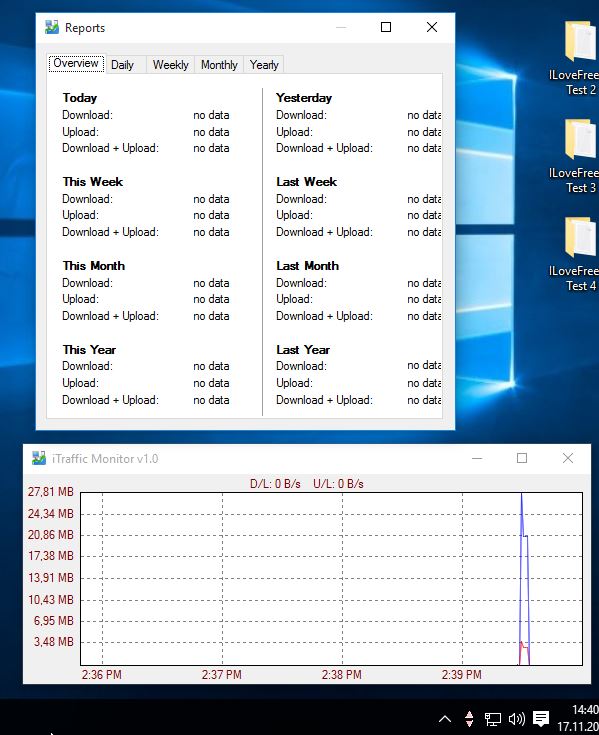Switch to the Daily tab
Screen dimensions: 599x735
point(122,65)
